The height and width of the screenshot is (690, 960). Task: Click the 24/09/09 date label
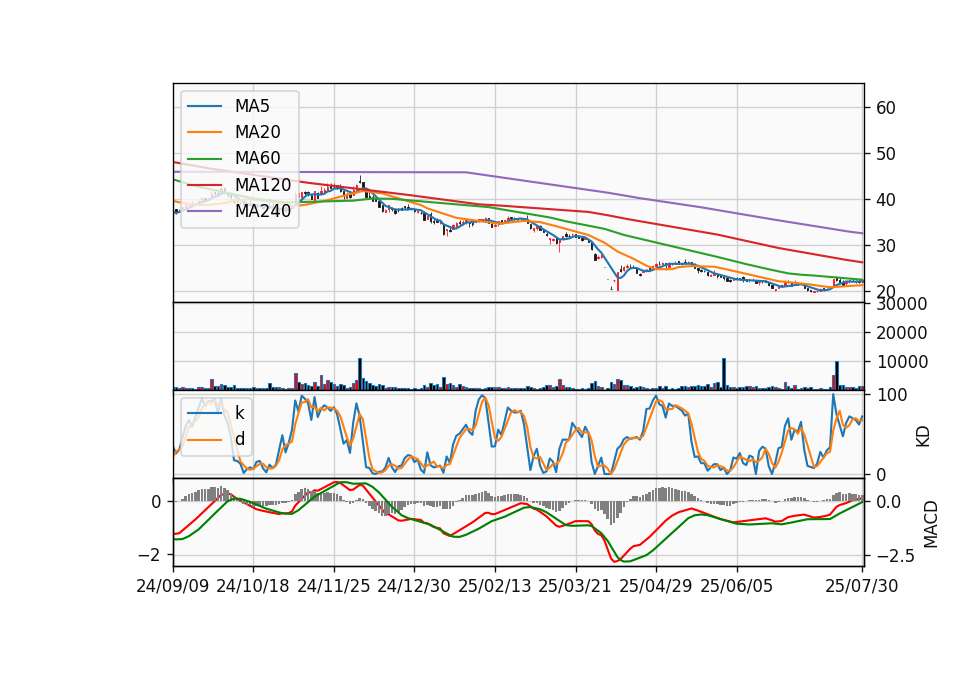pyautogui.click(x=173, y=586)
